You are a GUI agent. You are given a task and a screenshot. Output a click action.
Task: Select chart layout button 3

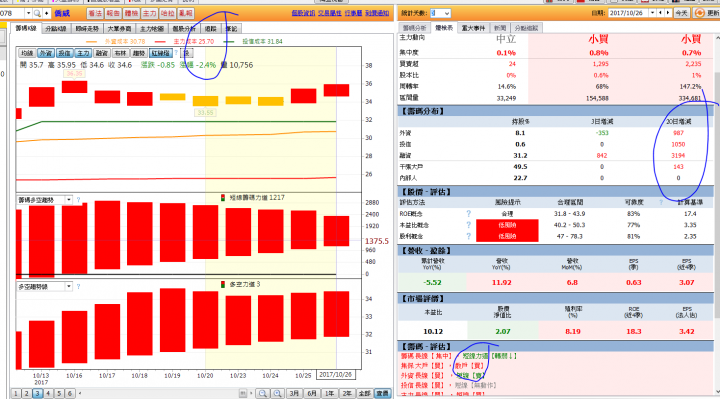pyautogui.click(x=37, y=393)
